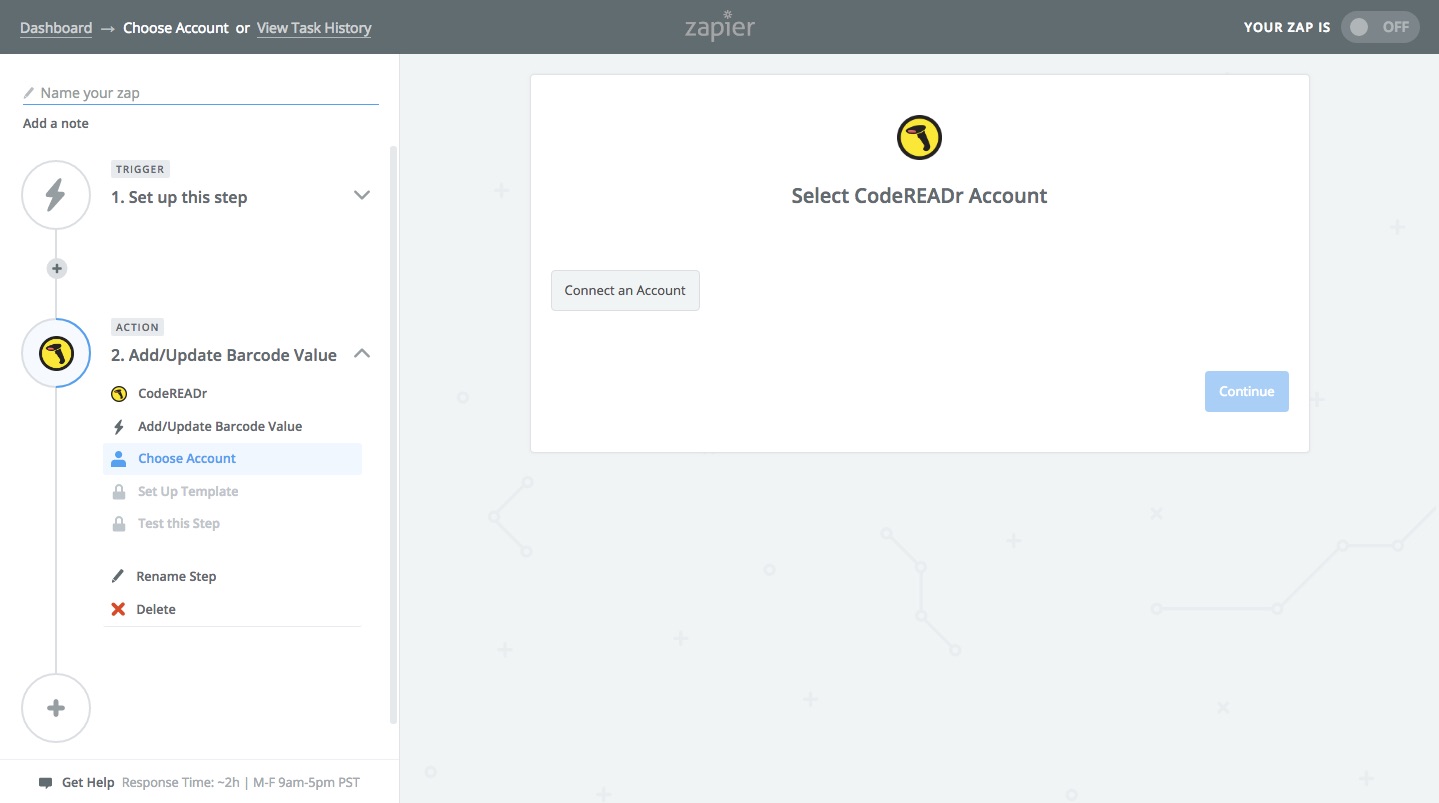This screenshot has width=1439, height=803.
Task: Open View Task History link
Action: [x=314, y=28]
